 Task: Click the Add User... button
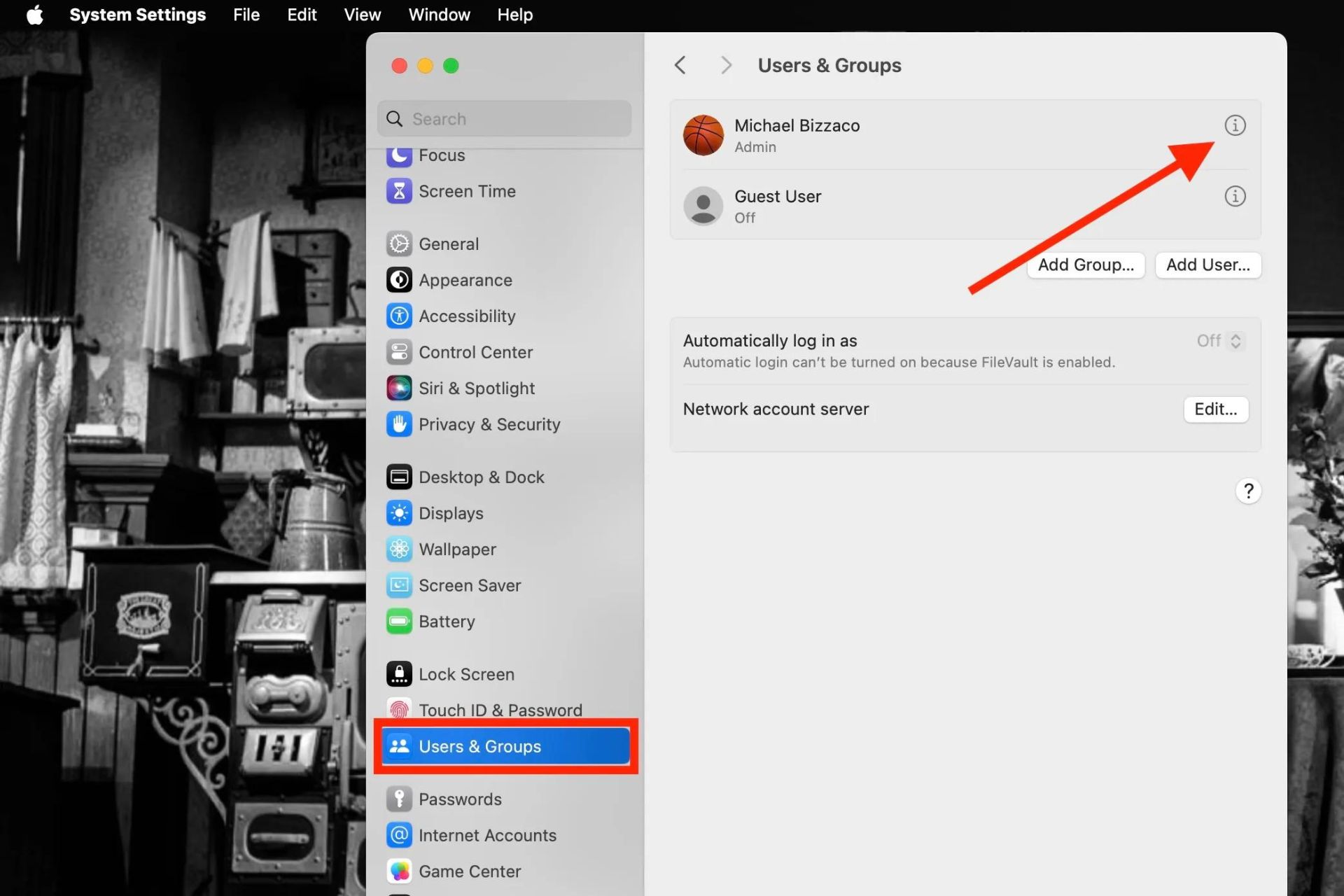tap(1208, 265)
